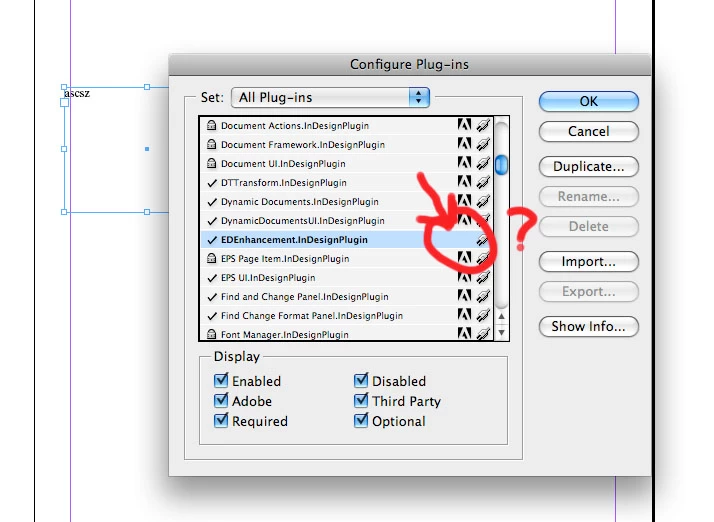The image size is (714, 522).
Task: Click the Configure Plug-ins title bar
Action: [x=409, y=64]
